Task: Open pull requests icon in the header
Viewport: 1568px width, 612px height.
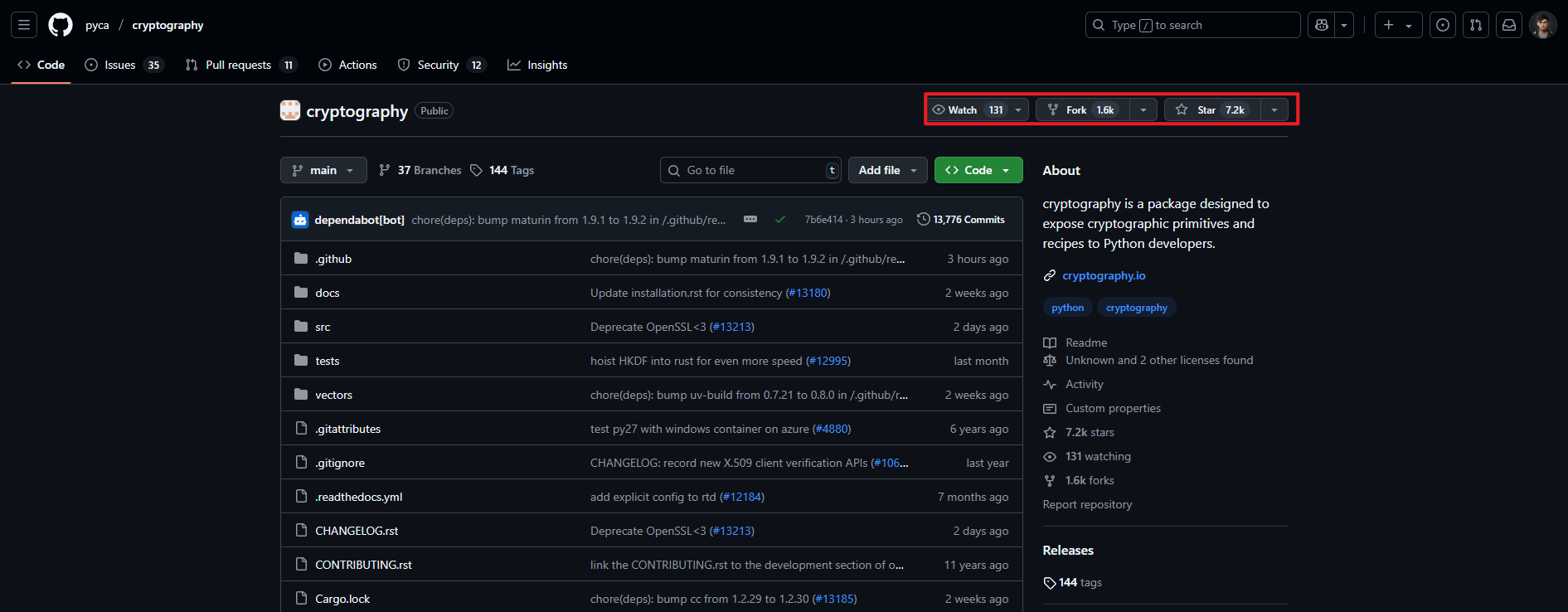Action: point(1476,25)
